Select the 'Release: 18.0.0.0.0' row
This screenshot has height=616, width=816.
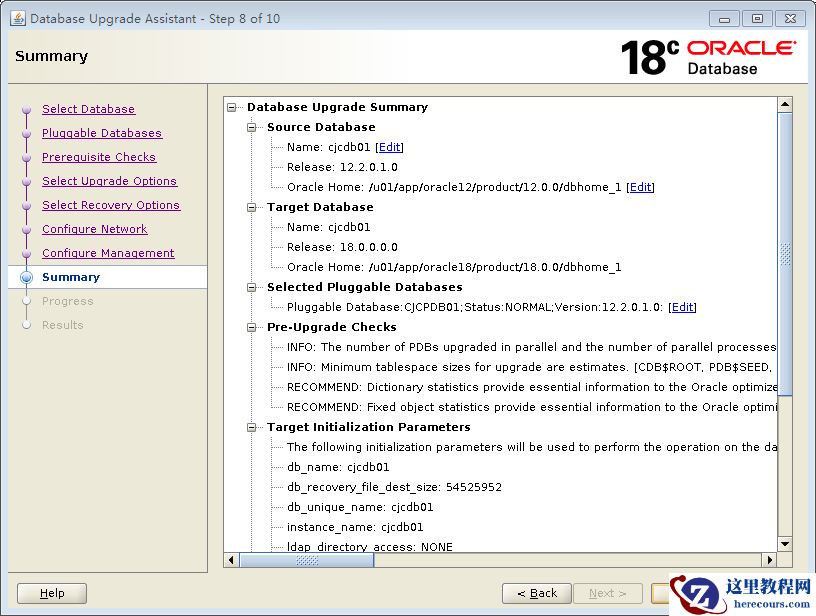click(x=342, y=247)
